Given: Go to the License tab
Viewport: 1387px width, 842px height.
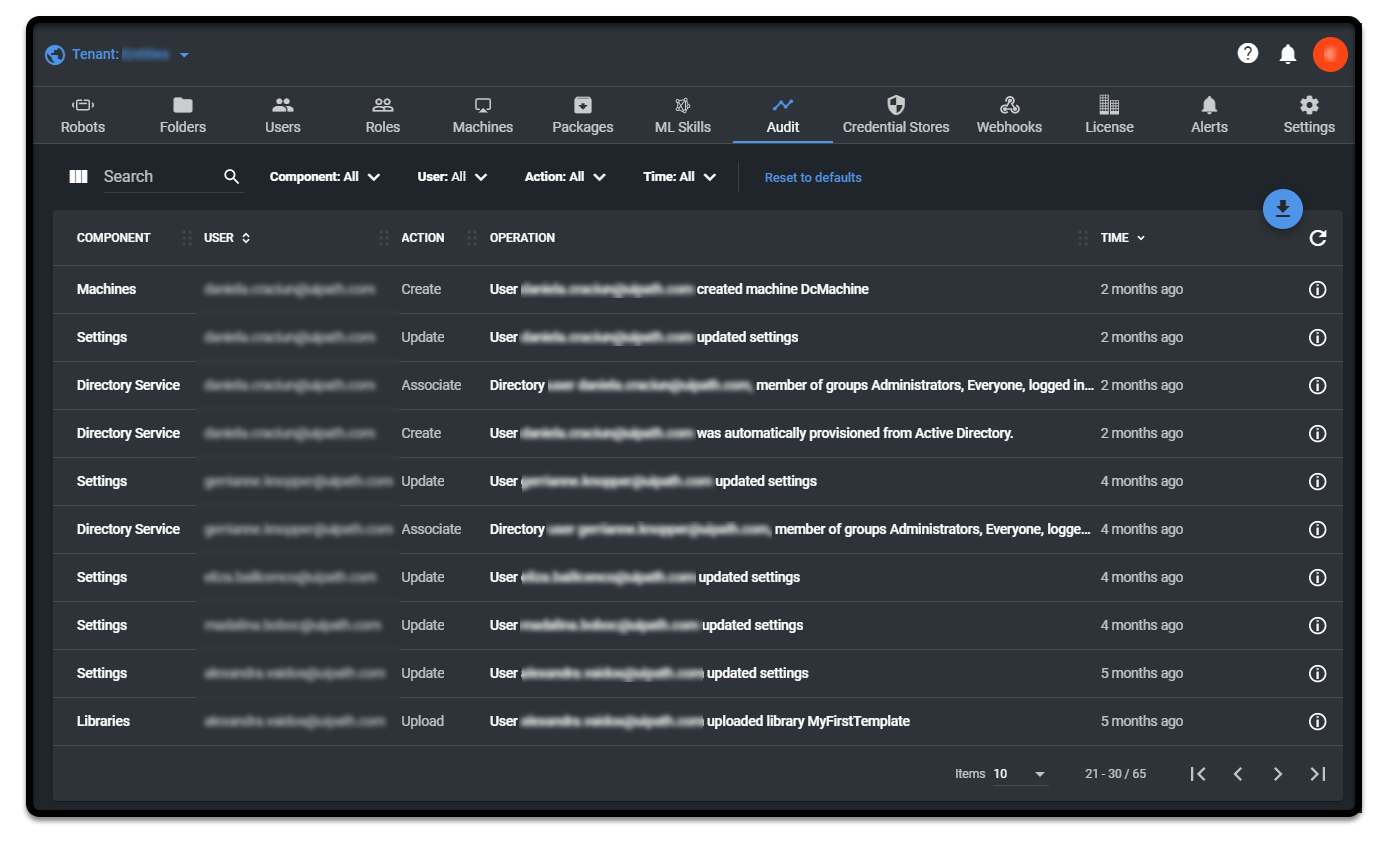Looking at the screenshot, I should click(x=1109, y=114).
